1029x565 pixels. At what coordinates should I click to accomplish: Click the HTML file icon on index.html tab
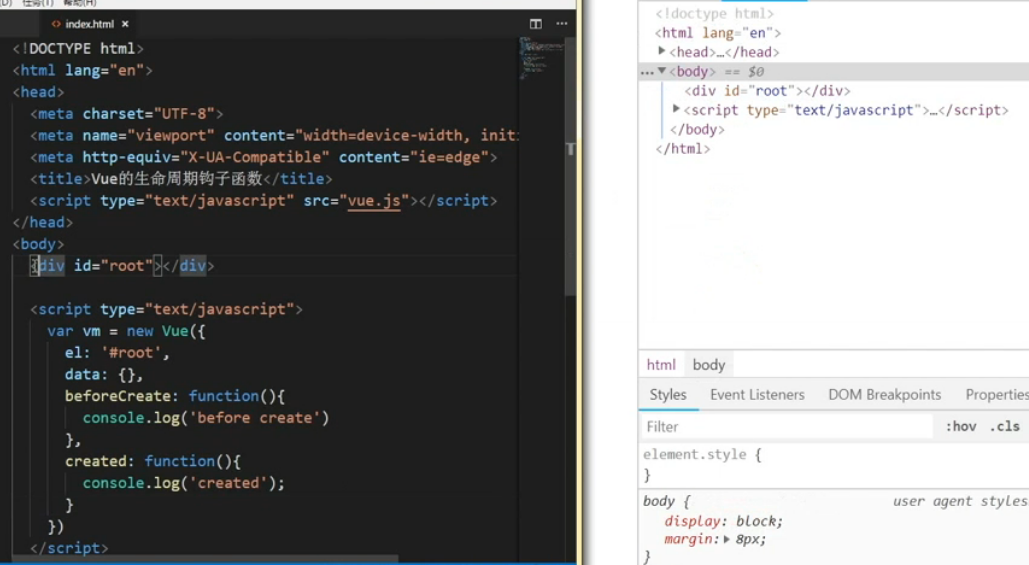coord(56,24)
